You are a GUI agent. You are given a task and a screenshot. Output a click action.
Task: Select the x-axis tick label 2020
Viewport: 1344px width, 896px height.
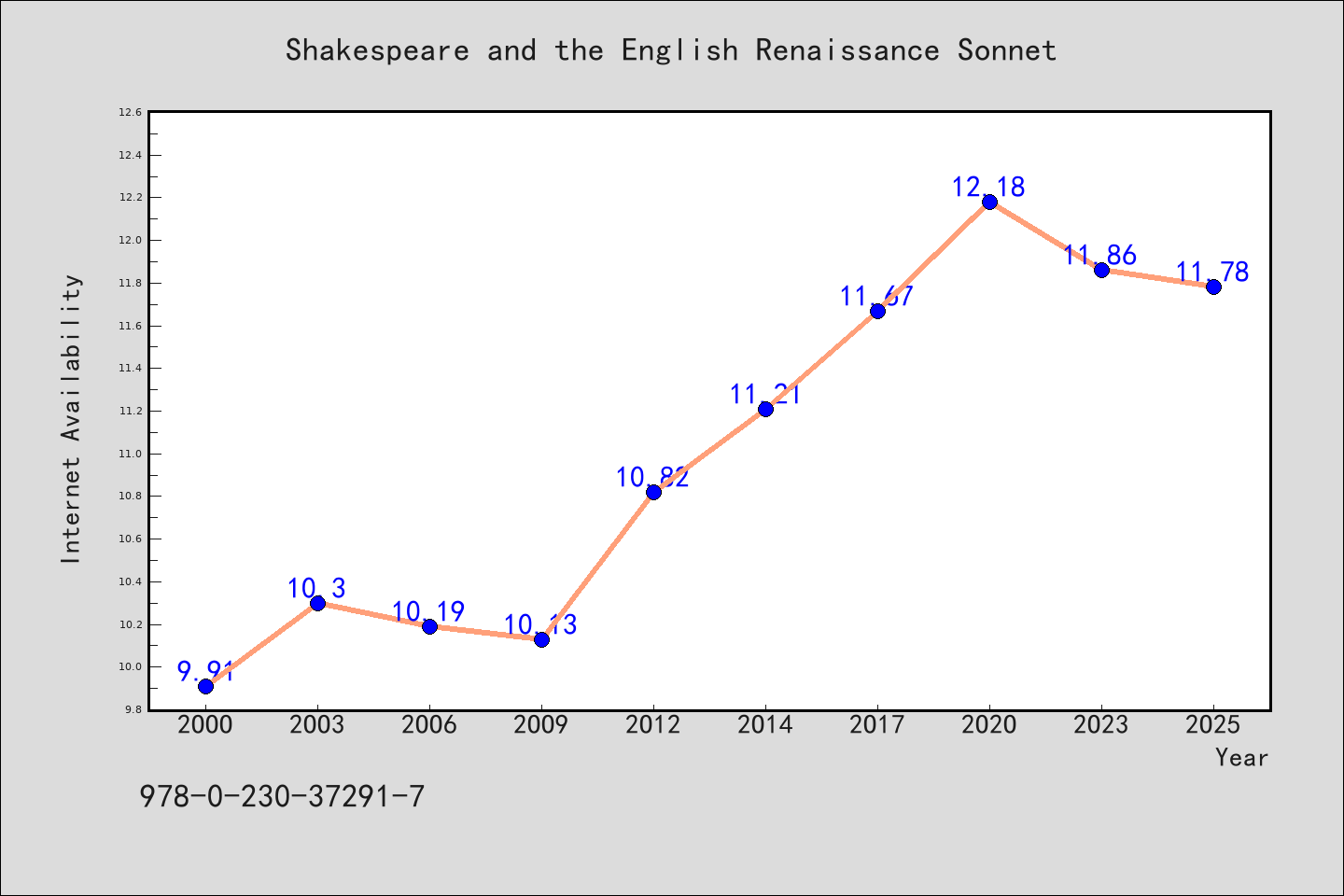[x=989, y=724]
